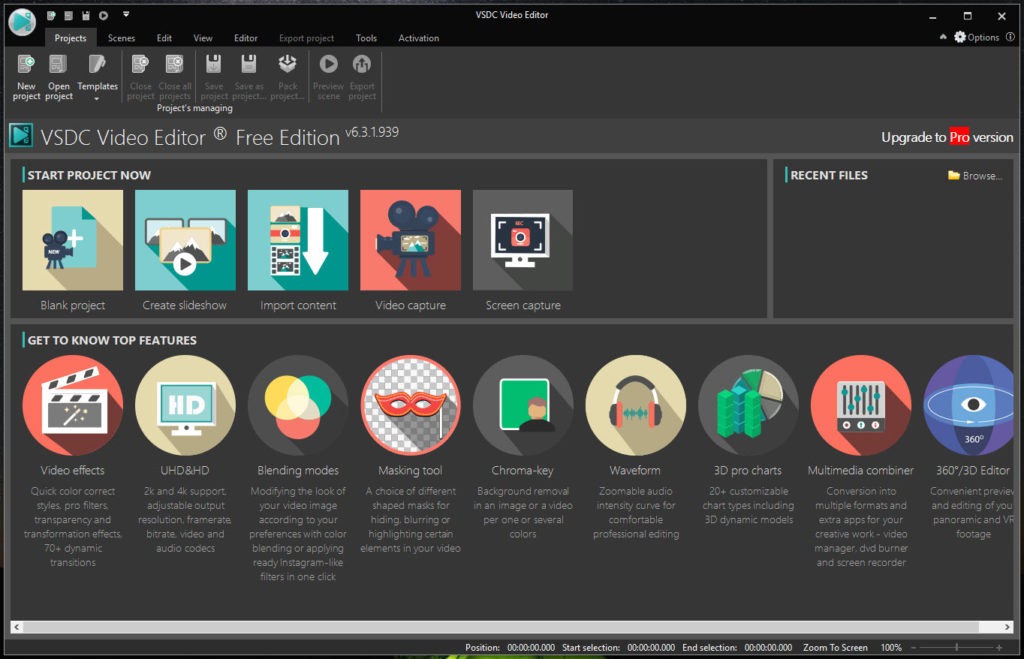1024x659 pixels.
Task: Click the Upgrade to Pro version link
Action: pyautogui.click(x=947, y=137)
